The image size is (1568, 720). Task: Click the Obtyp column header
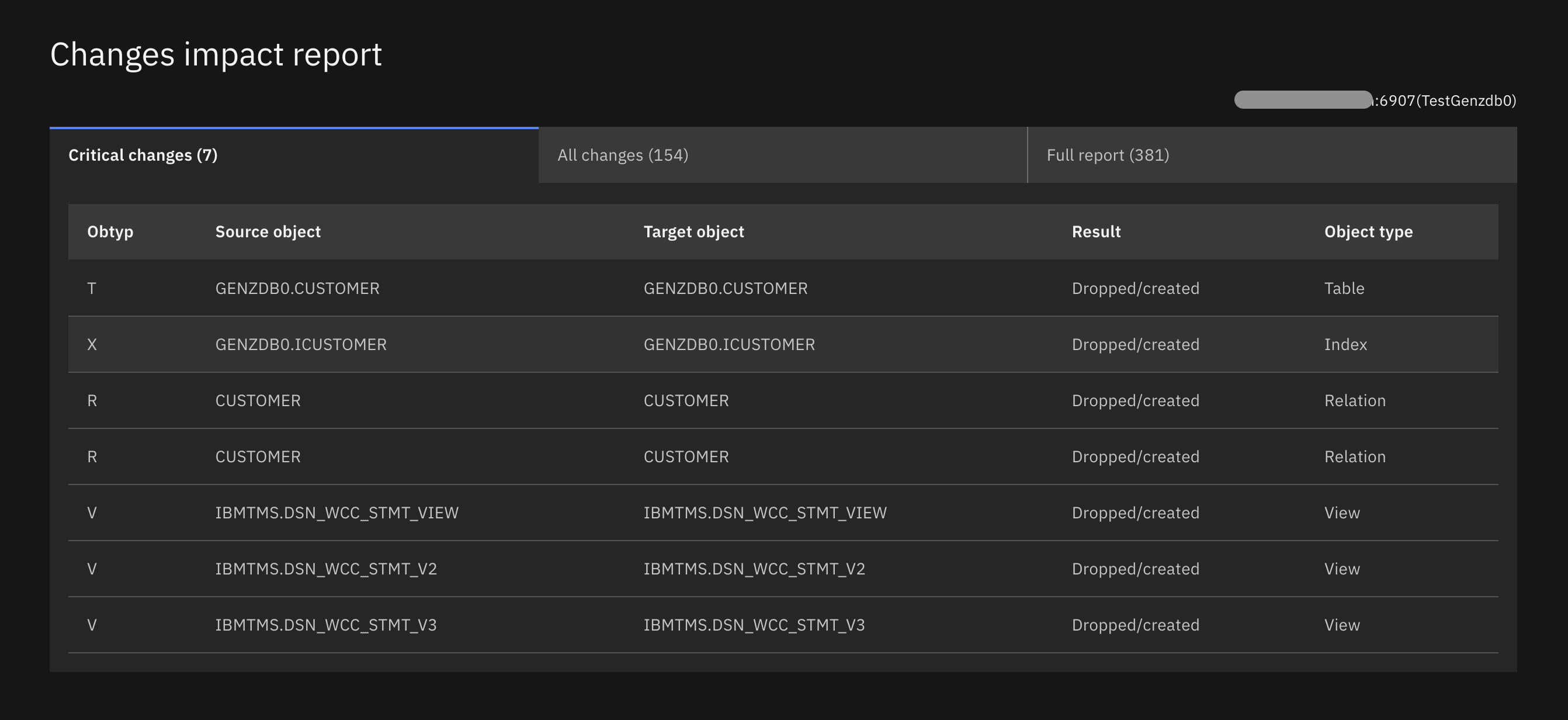click(x=110, y=232)
